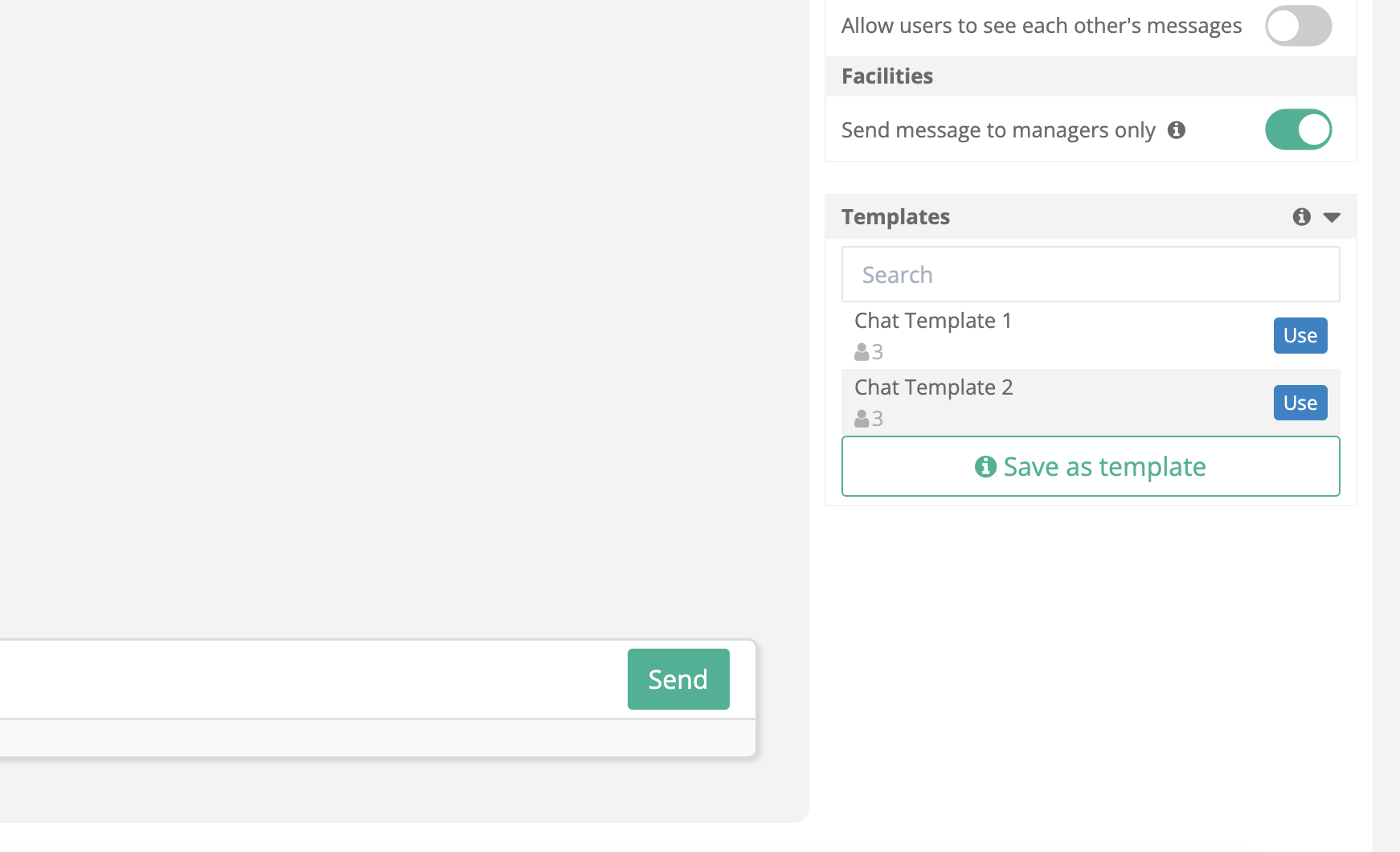Click the Save as template button text
This screenshot has width=1400, height=852.
(1104, 467)
